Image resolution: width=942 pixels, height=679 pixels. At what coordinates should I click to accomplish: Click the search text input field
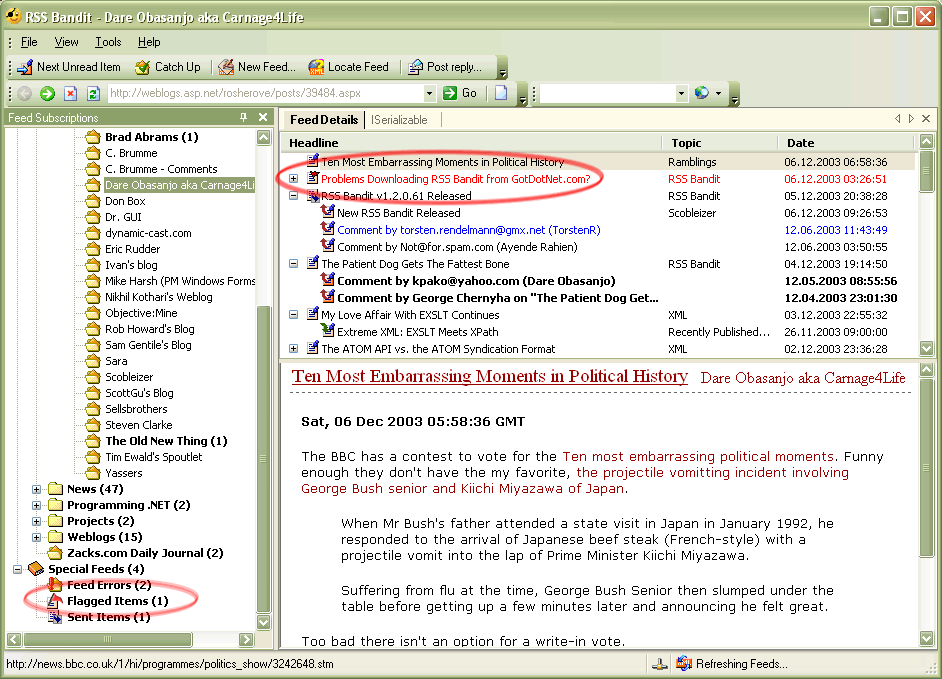coord(607,93)
